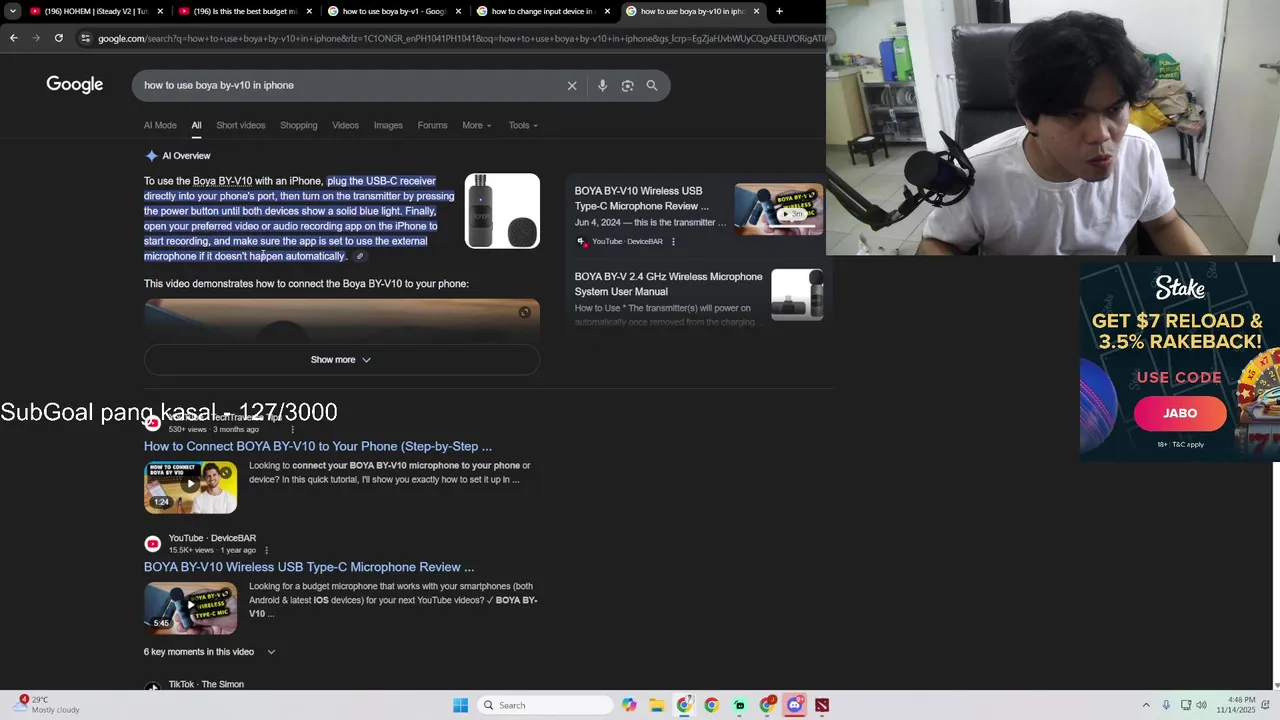Expand the Tools dropdown
This screenshot has height=720, width=1280.
point(522,125)
